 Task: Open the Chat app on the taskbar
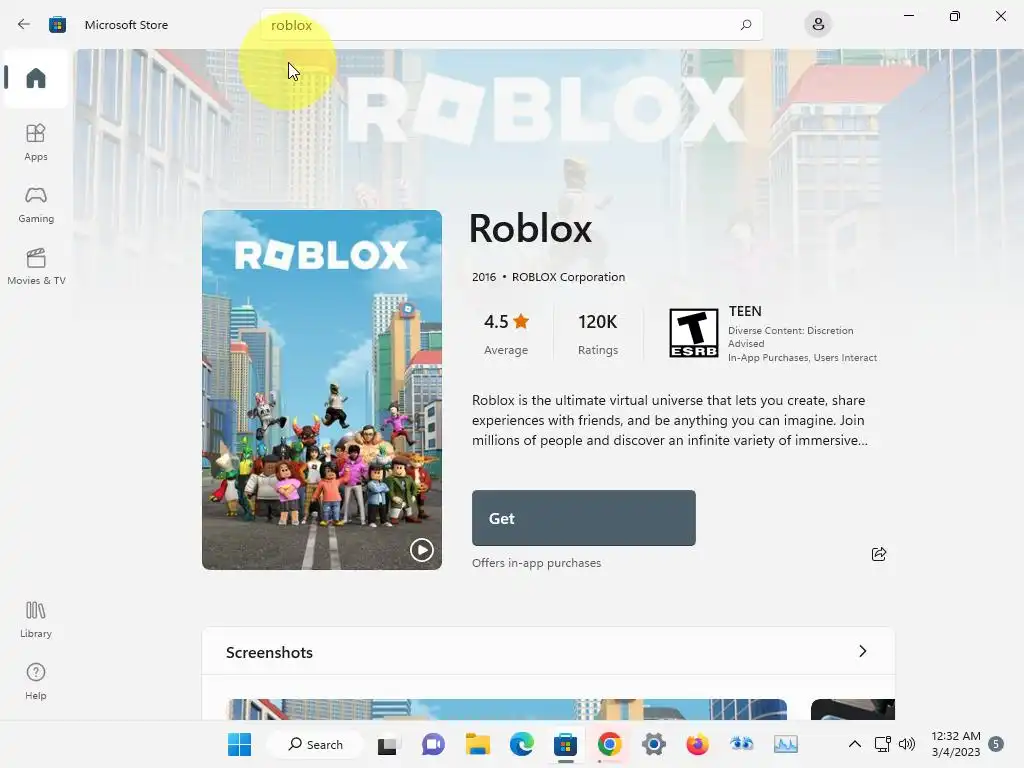[433, 744]
